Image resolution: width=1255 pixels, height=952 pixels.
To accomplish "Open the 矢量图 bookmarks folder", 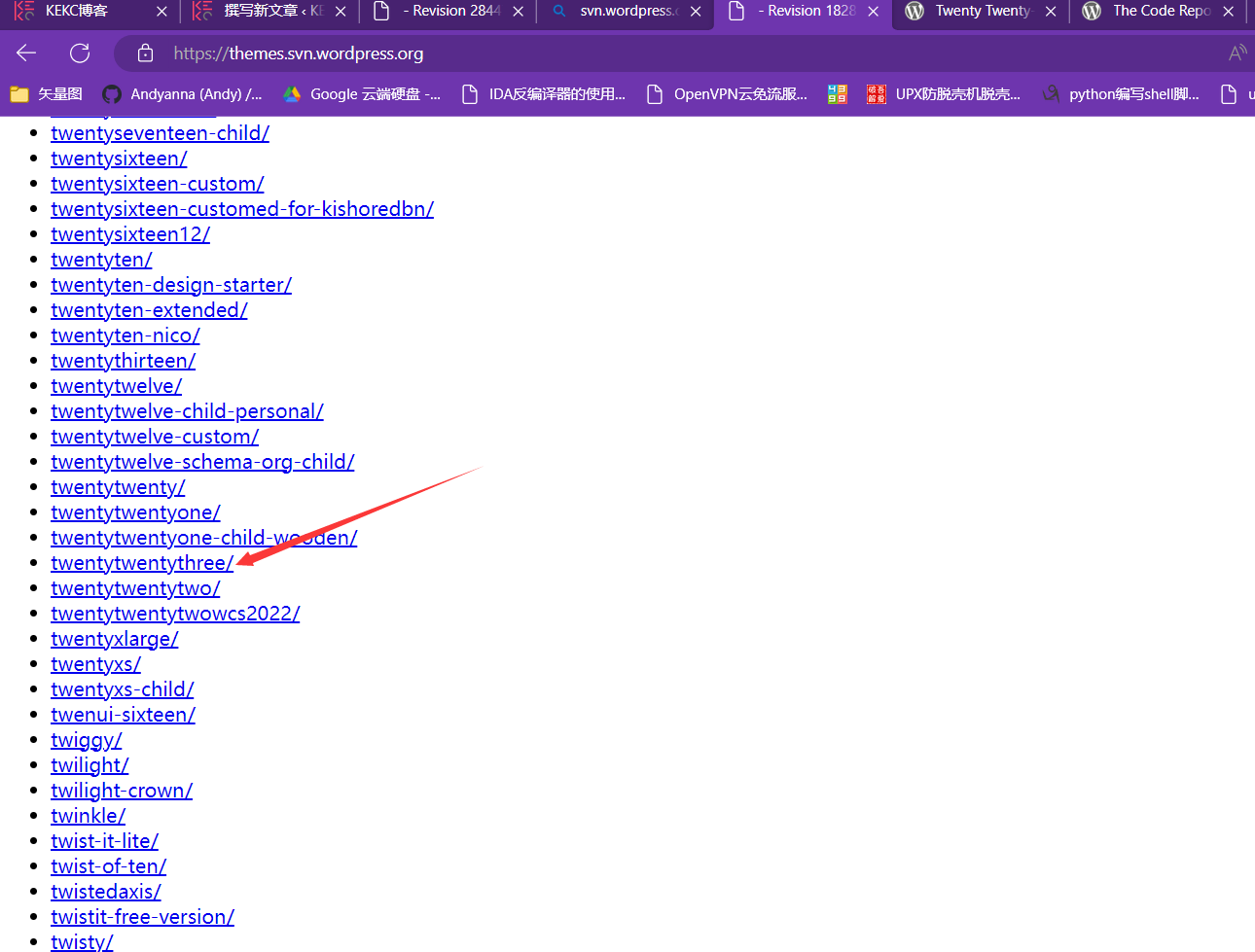I will (x=47, y=94).
